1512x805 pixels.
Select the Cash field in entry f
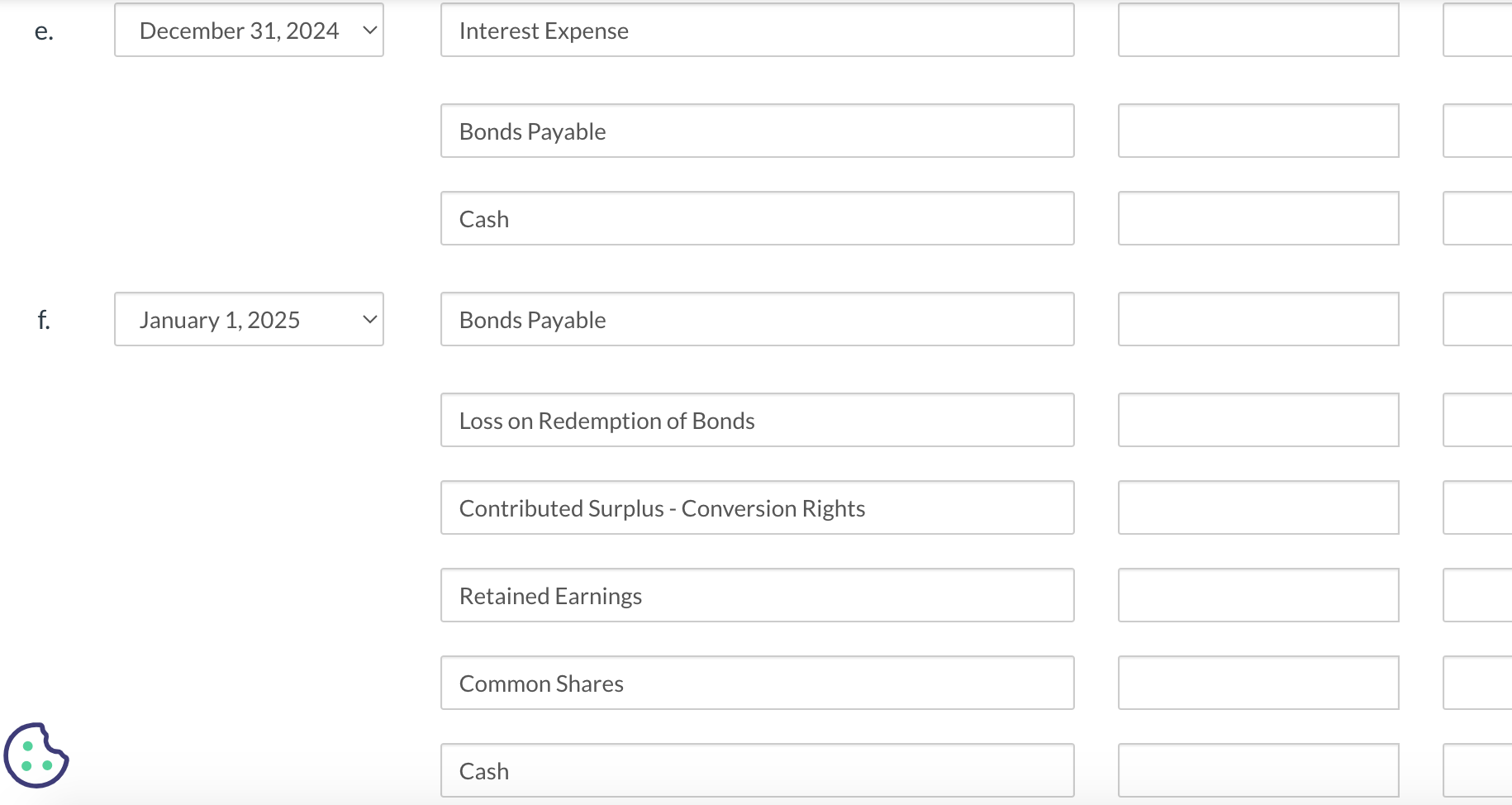(x=756, y=770)
